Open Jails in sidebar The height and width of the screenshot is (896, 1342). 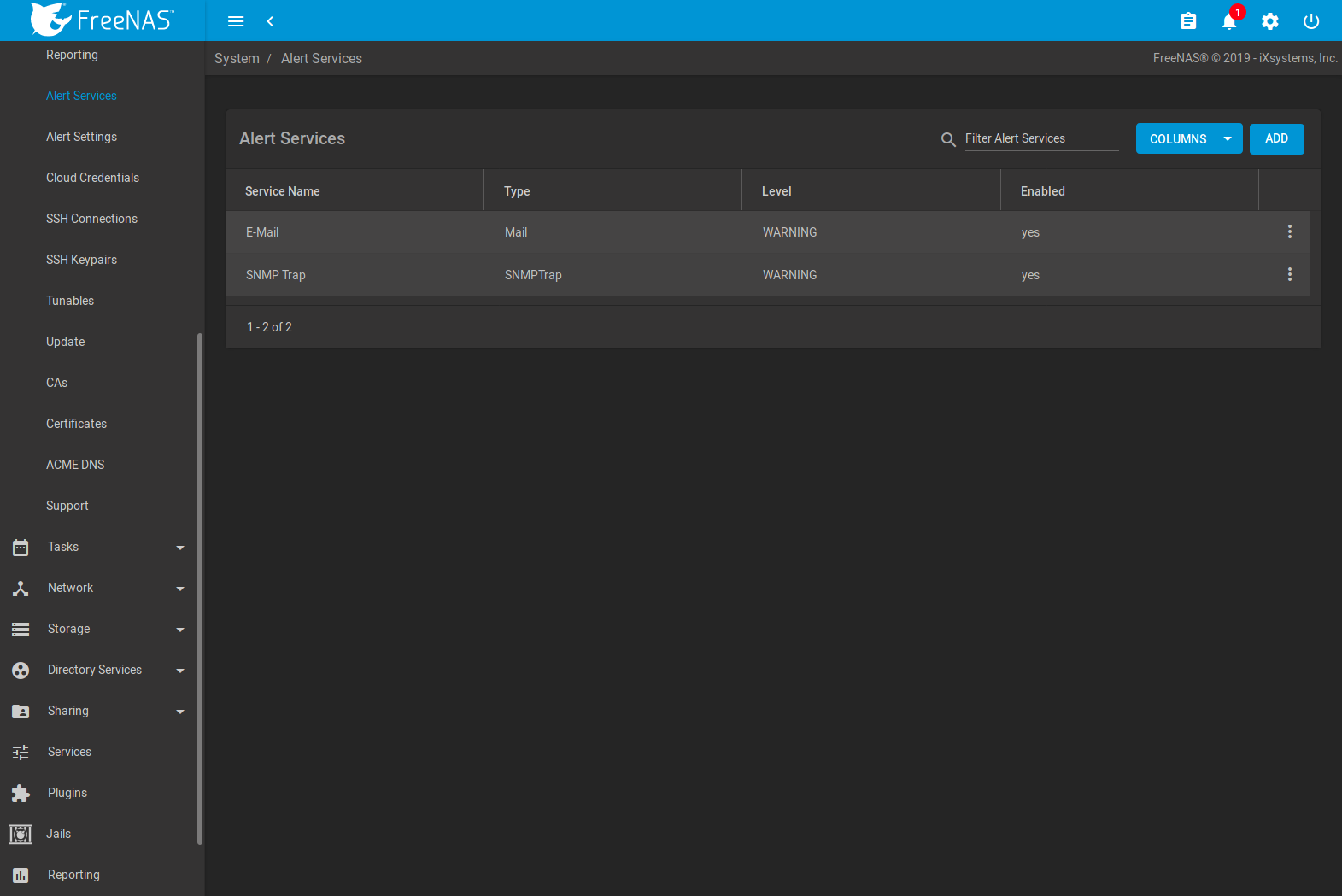(58, 834)
